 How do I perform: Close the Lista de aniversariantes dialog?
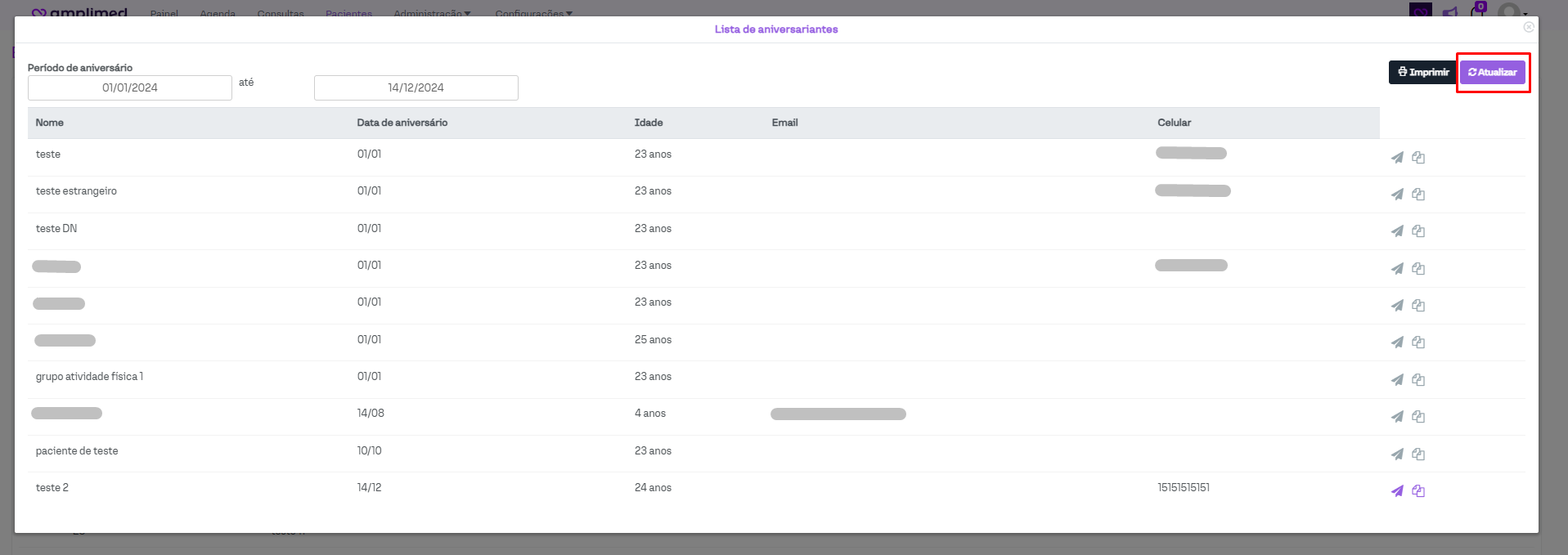(1528, 27)
